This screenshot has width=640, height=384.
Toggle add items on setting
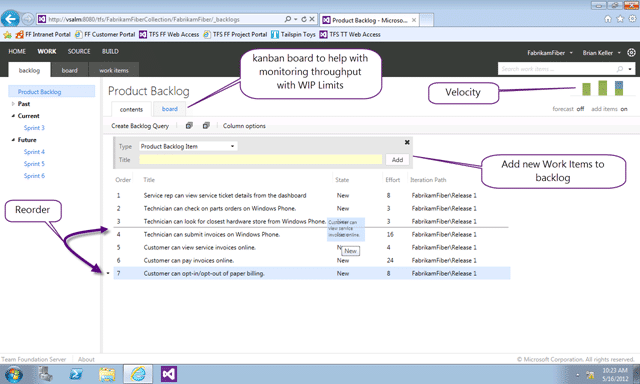click(x=609, y=109)
